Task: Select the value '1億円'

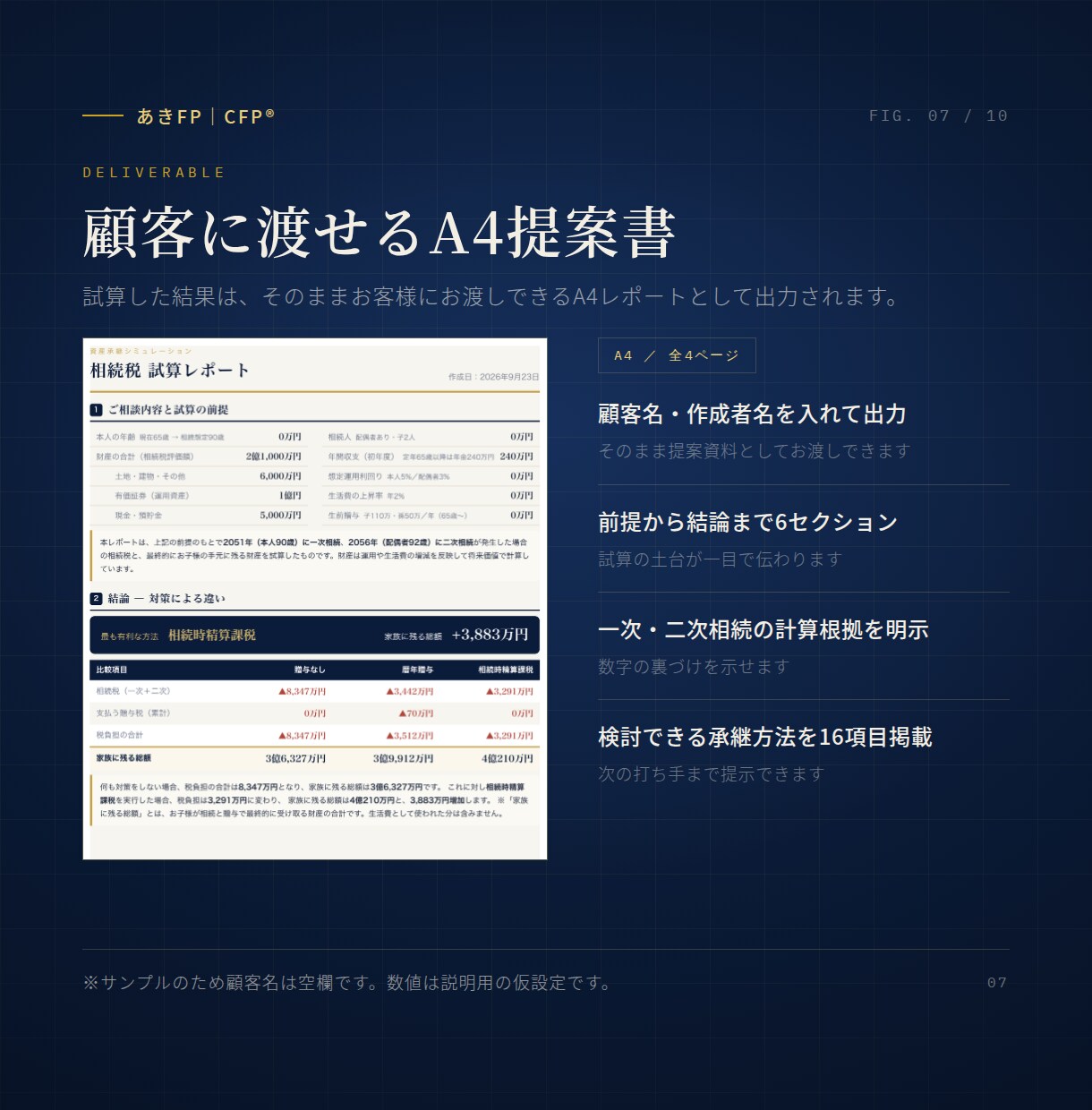Action: point(290,496)
